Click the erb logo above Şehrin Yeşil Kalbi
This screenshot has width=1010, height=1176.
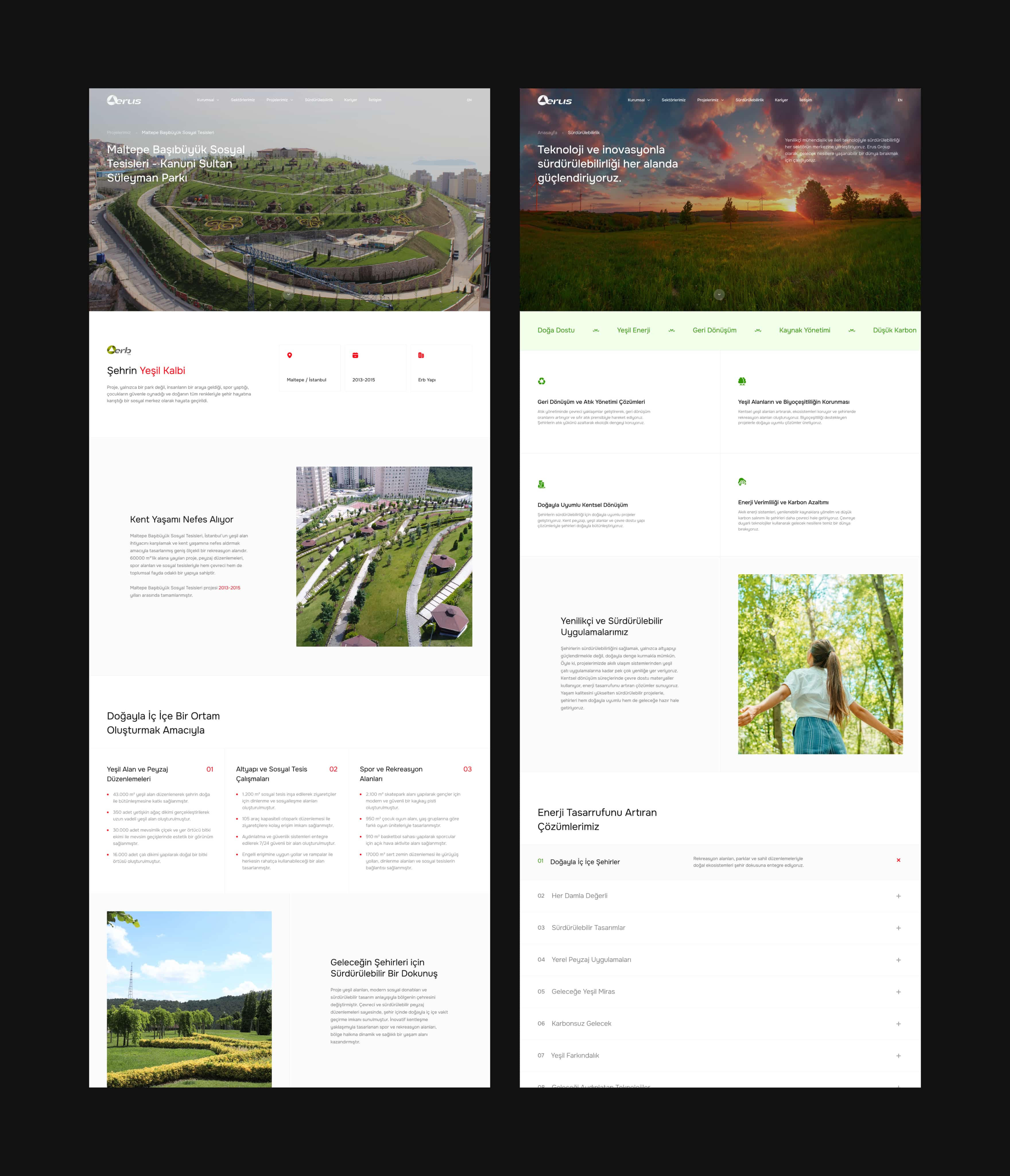click(x=119, y=350)
